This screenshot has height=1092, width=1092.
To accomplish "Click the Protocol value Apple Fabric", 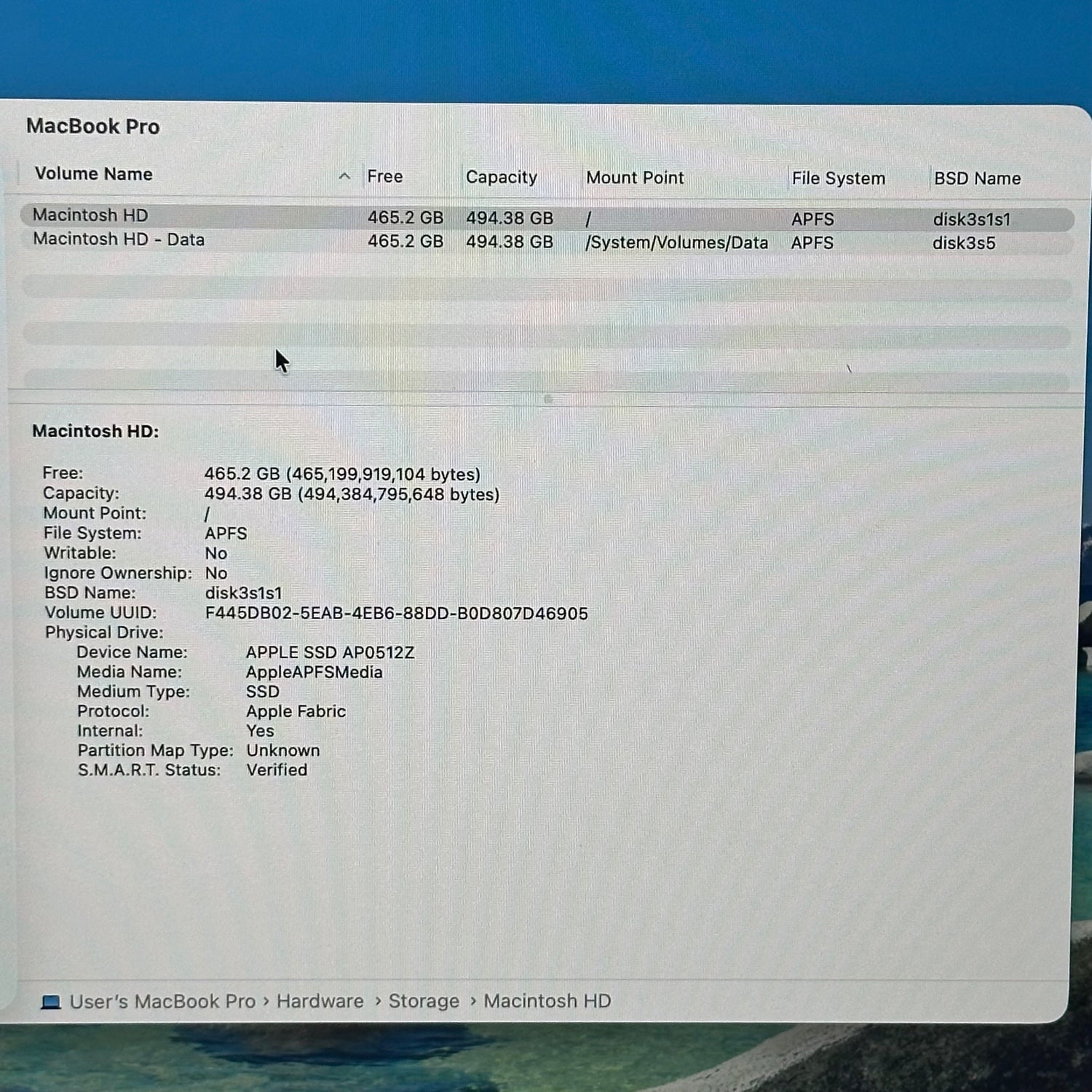I will tap(296, 711).
